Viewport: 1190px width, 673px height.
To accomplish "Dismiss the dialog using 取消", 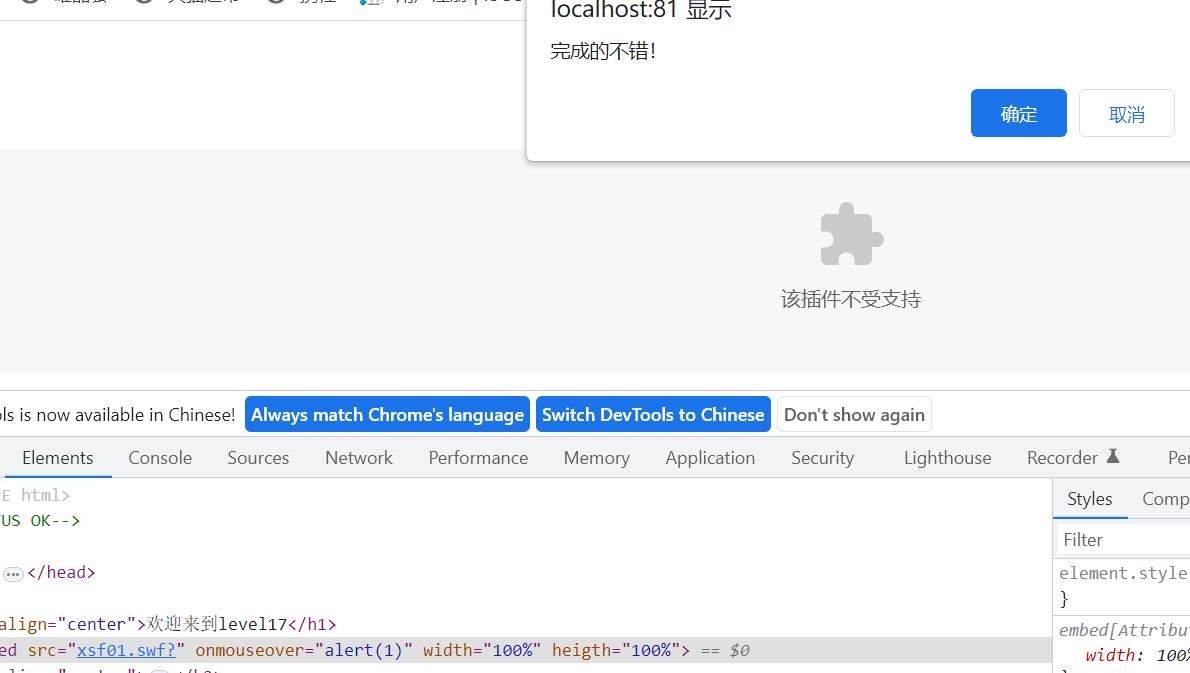I will point(1126,113).
